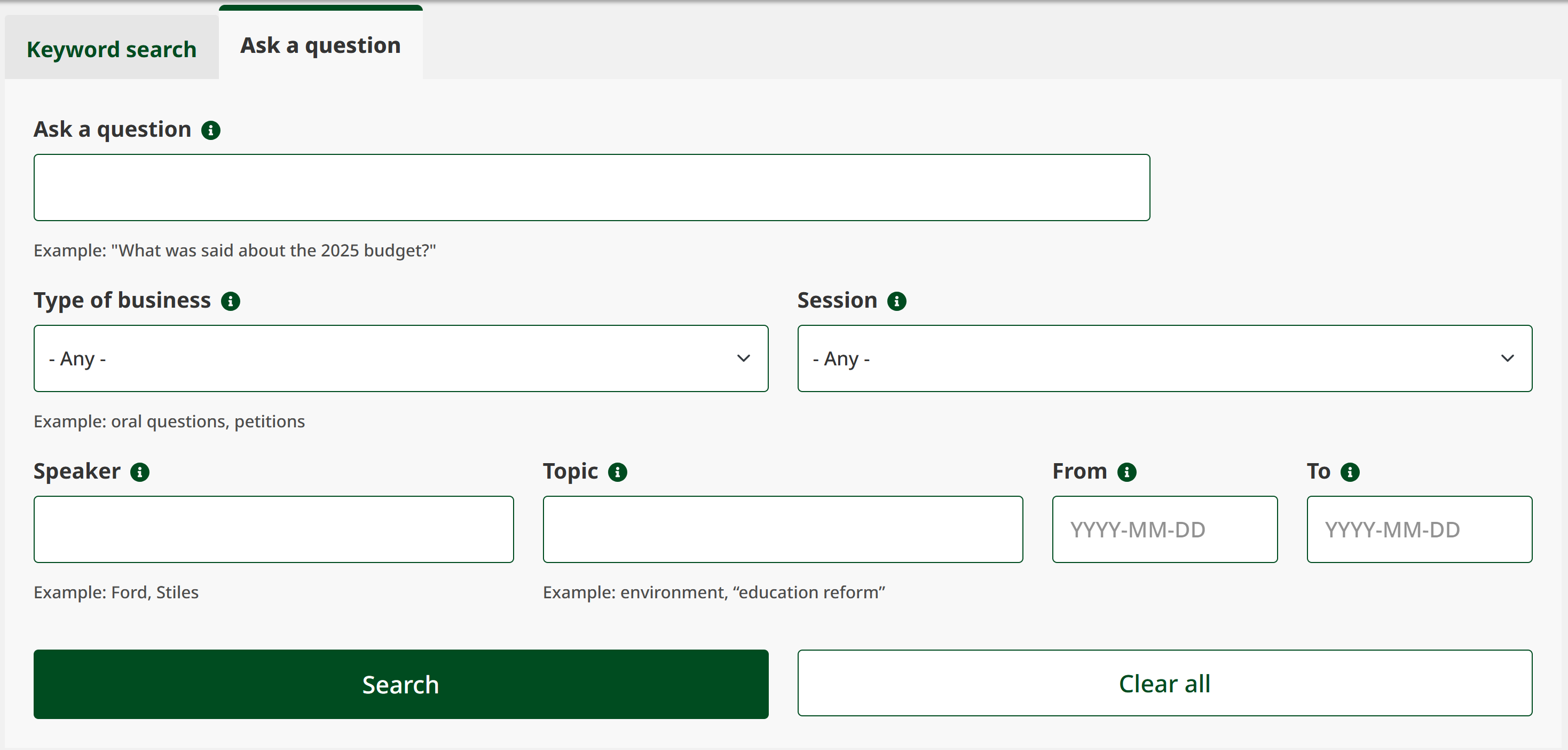Select the Ask a question tab

[320, 45]
